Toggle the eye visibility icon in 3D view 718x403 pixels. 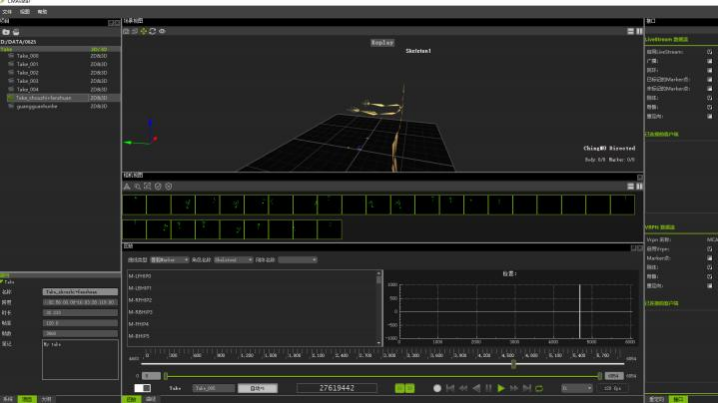pos(162,31)
